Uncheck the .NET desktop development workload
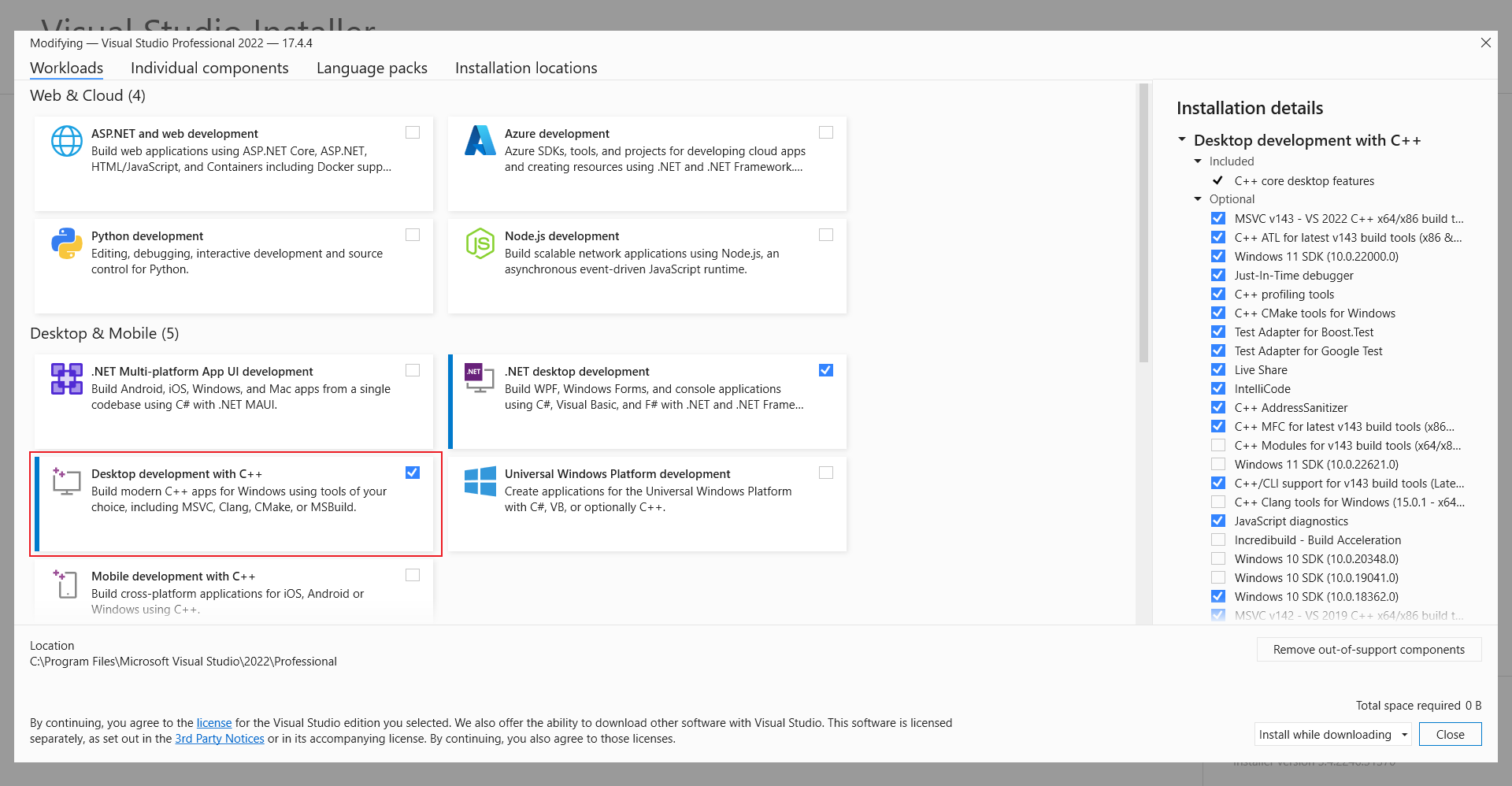1512x786 pixels. click(x=826, y=370)
